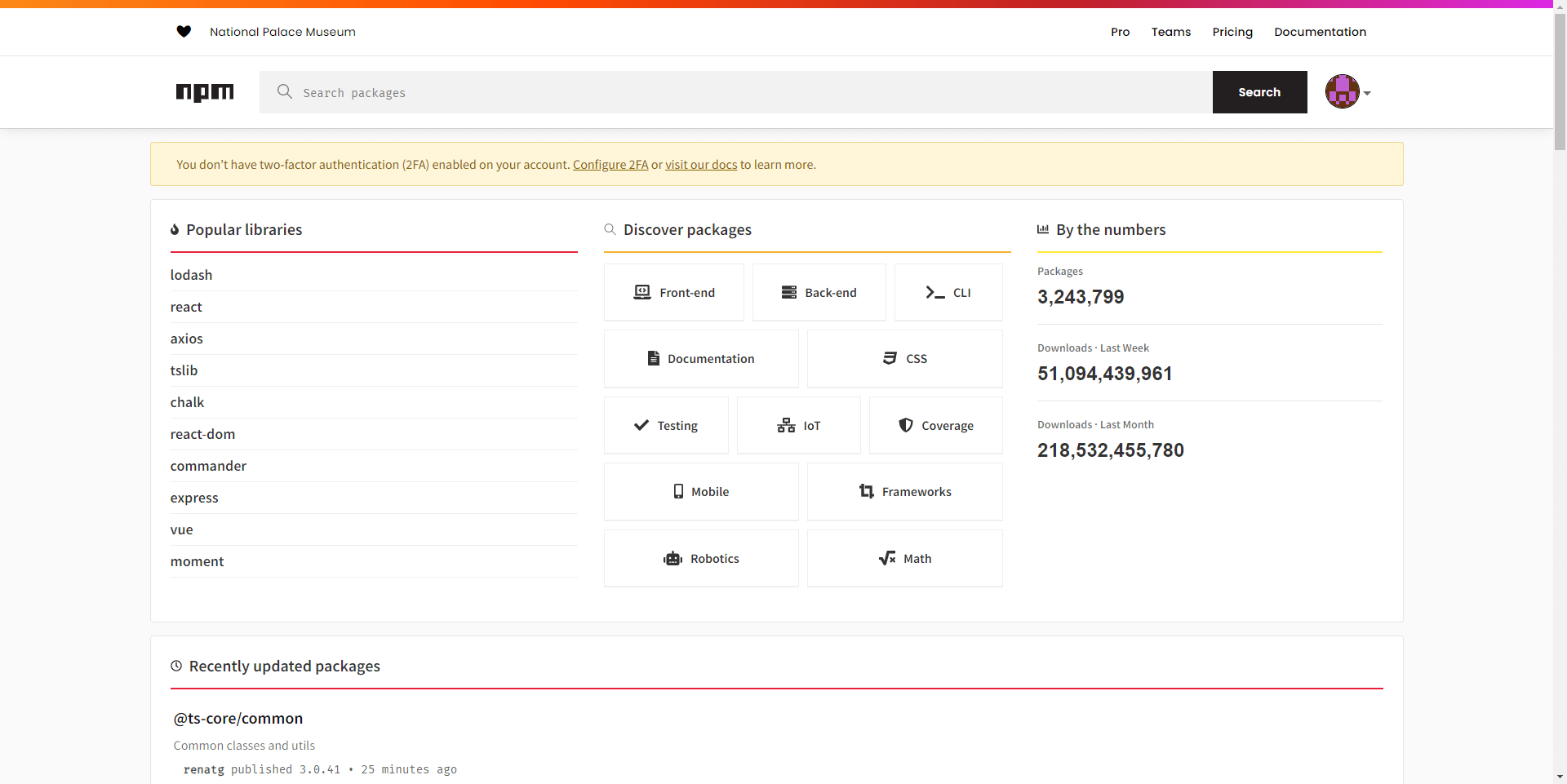Follow the Configure 2FA link

(x=610, y=165)
